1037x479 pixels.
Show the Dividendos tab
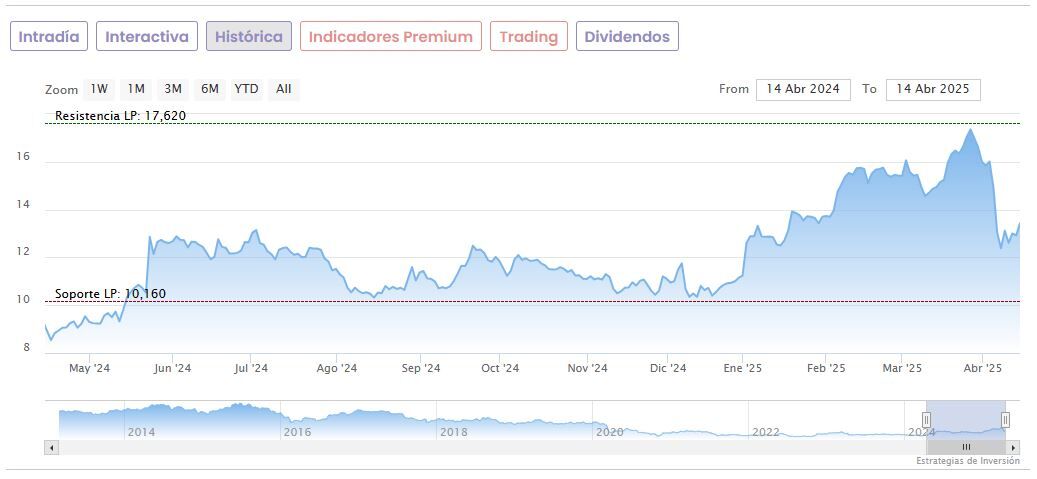point(627,37)
